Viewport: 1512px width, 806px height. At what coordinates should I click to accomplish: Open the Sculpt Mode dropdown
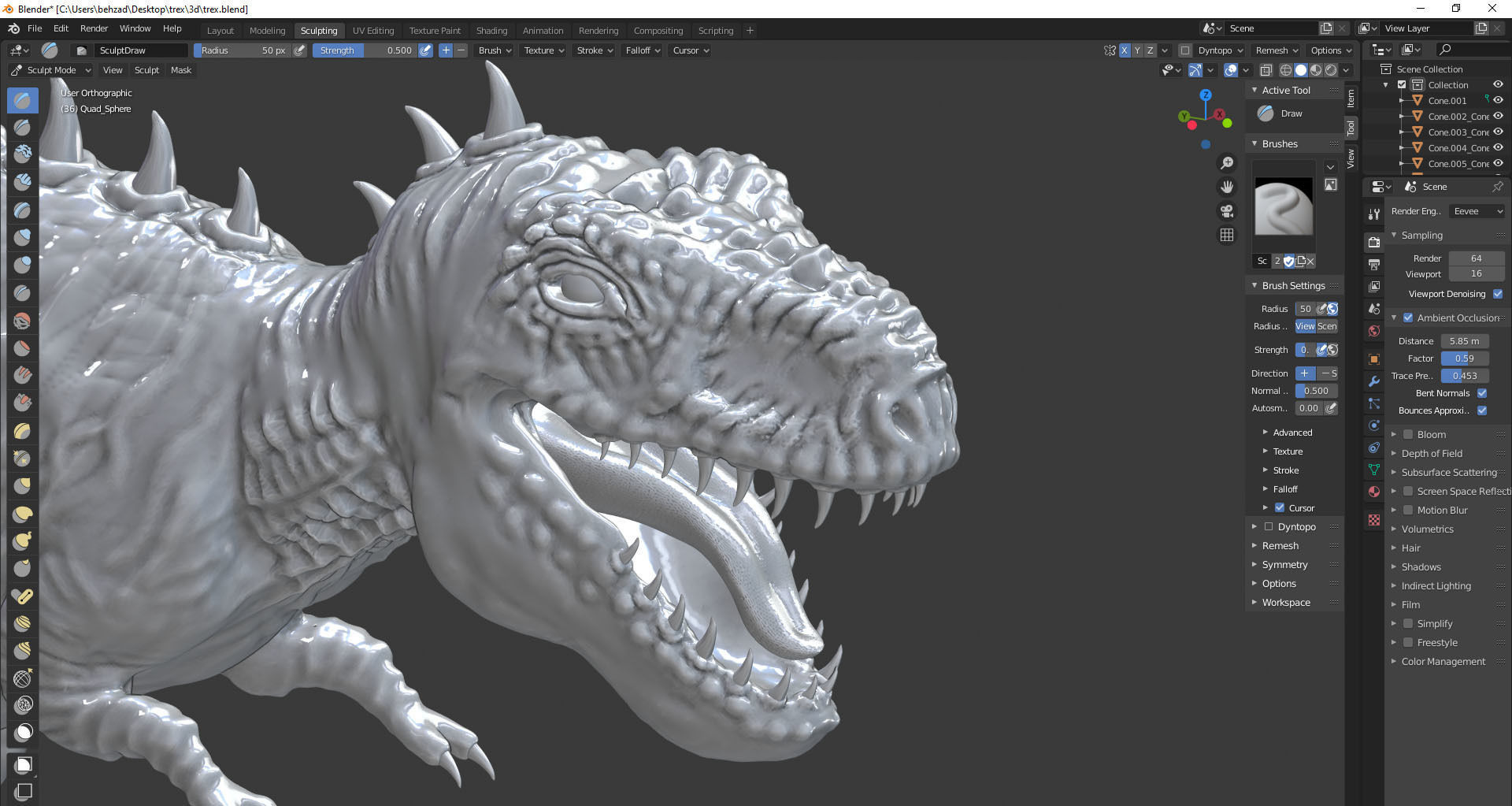point(51,70)
